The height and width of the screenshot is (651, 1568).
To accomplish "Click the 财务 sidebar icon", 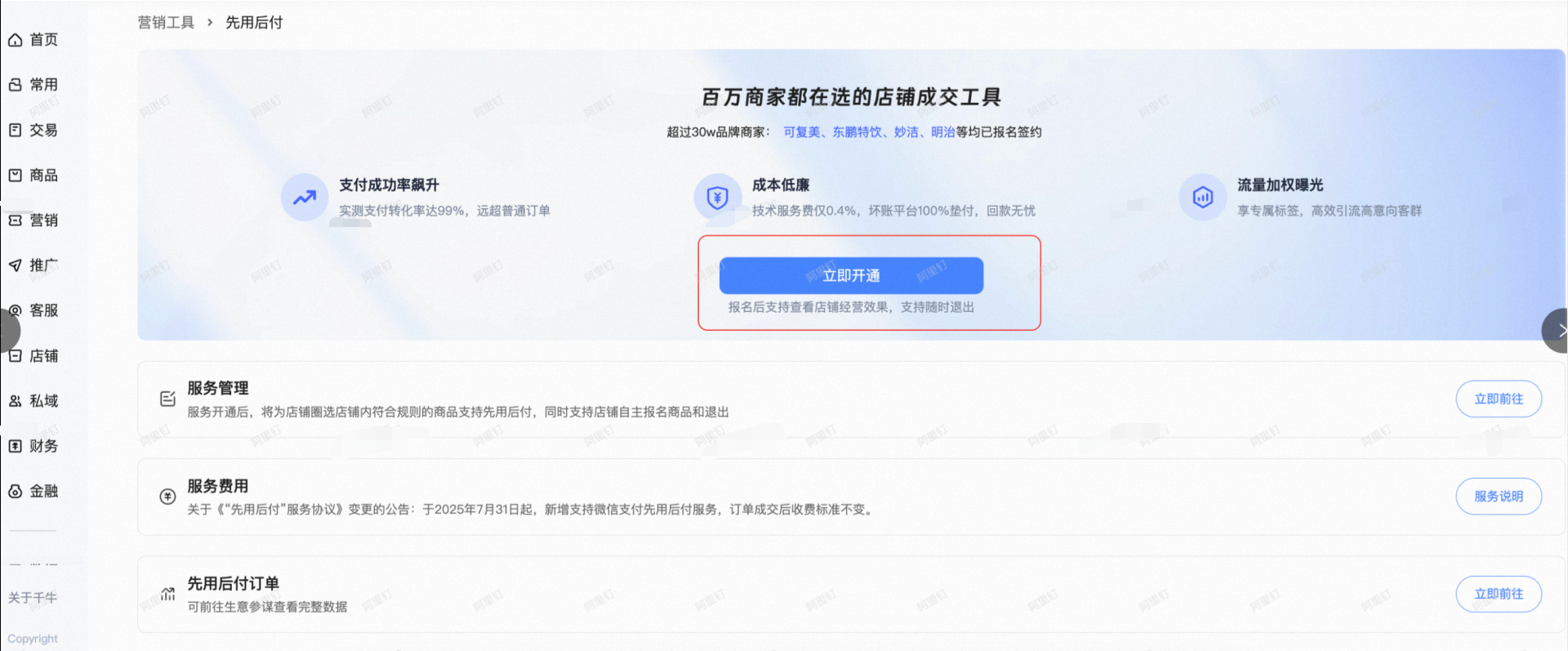I will tap(15, 446).
